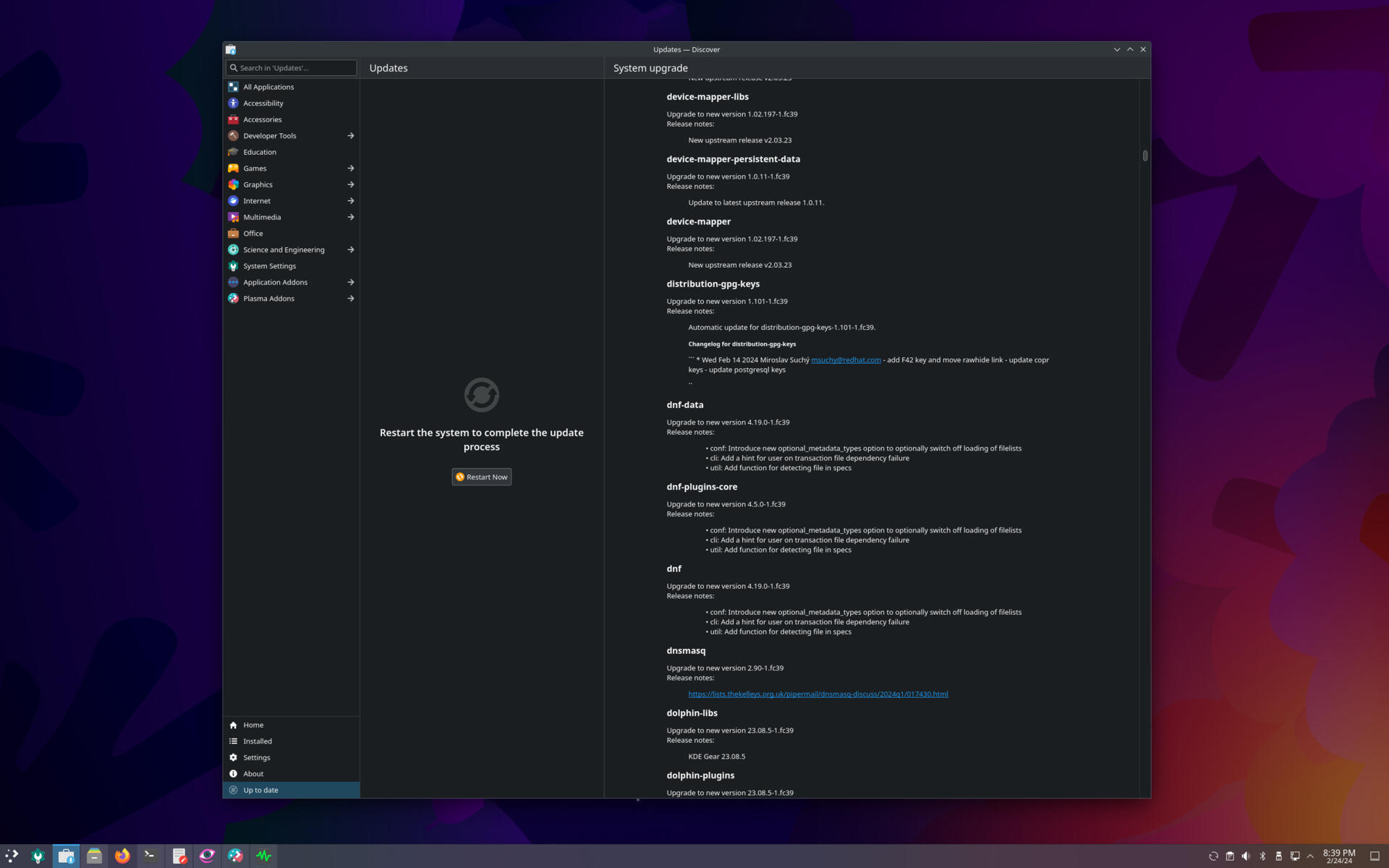Open the About page in Discover
The width and height of the screenshot is (1389, 868).
coord(291,774)
